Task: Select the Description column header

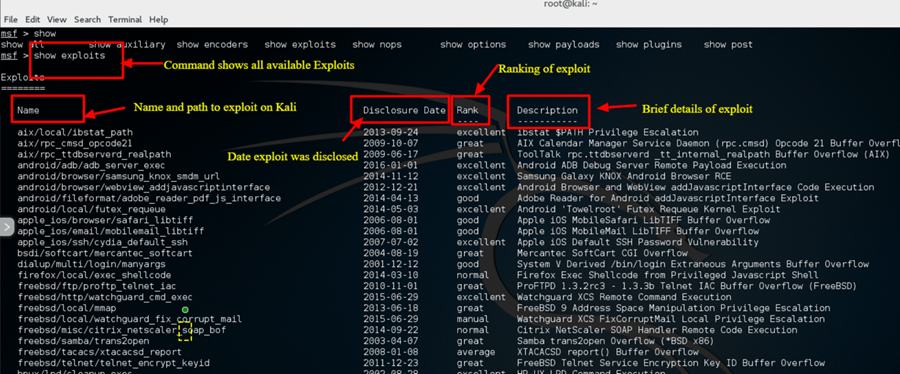Action: click(x=547, y=110)
